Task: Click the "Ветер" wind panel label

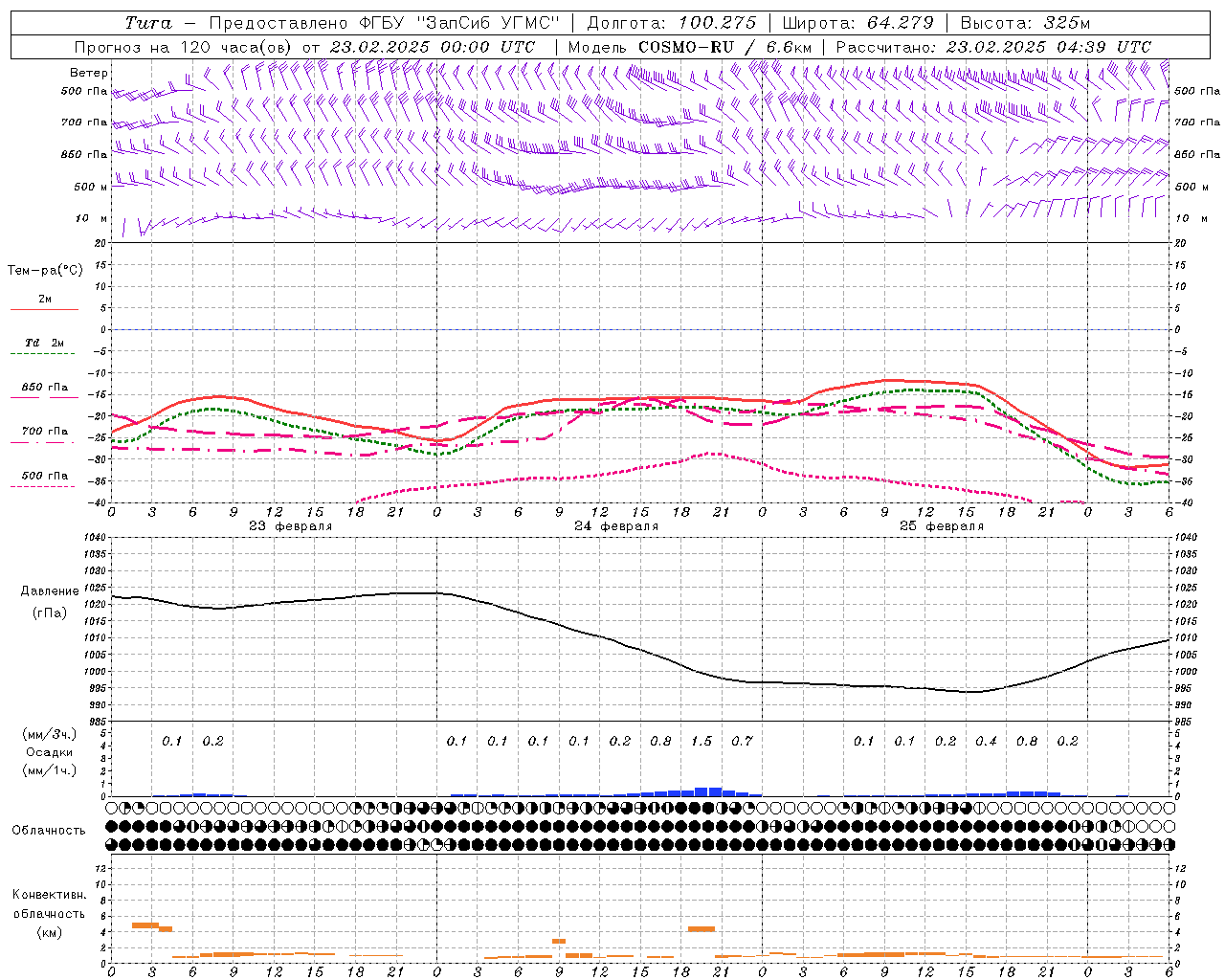Action: (x=89, y=73)
